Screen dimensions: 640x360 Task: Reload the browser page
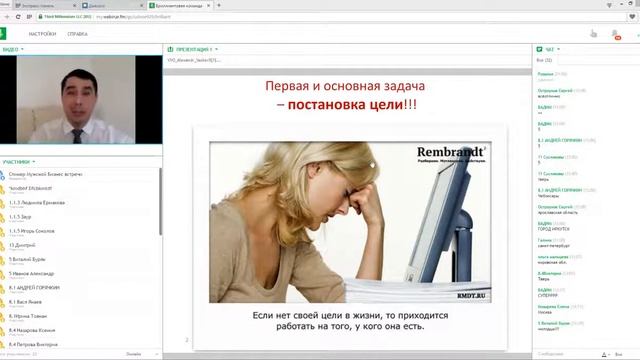click(x=18, y=17)
